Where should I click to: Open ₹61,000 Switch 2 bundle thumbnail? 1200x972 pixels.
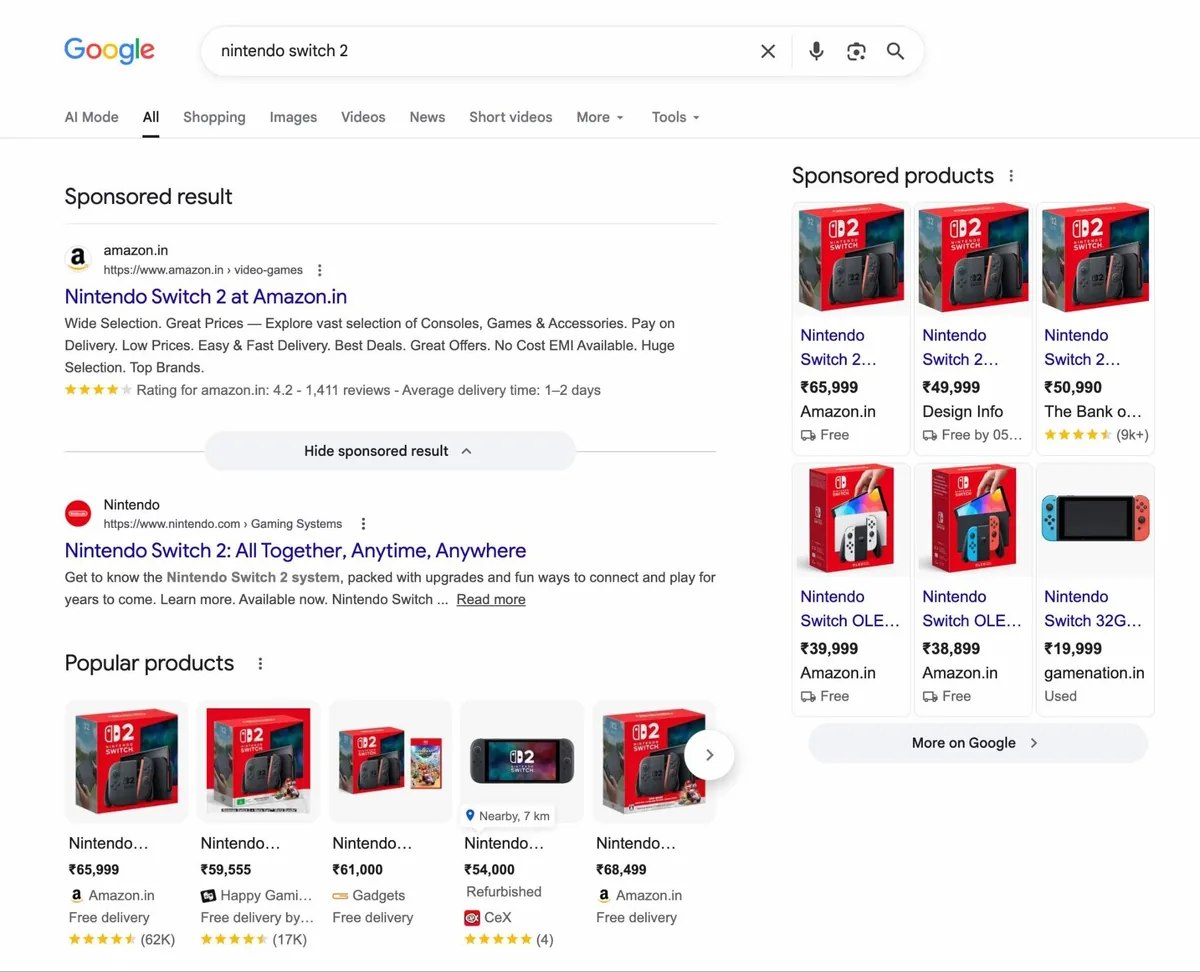[390, 762]
